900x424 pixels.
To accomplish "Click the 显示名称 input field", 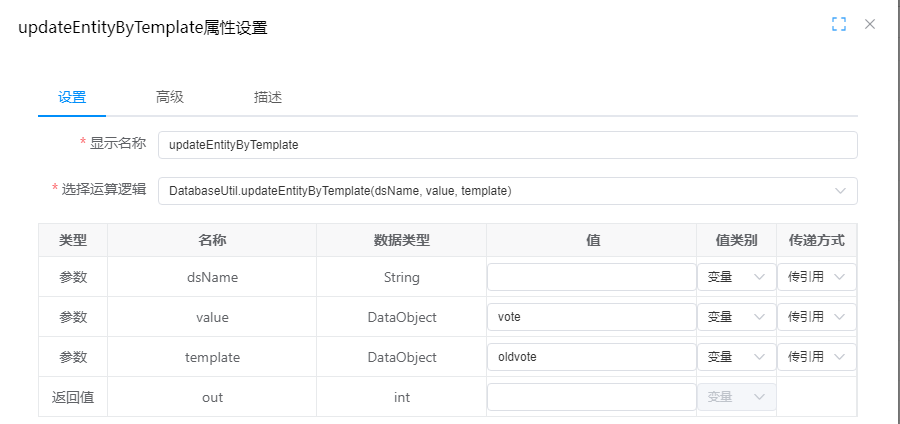I will pos(507,145).
